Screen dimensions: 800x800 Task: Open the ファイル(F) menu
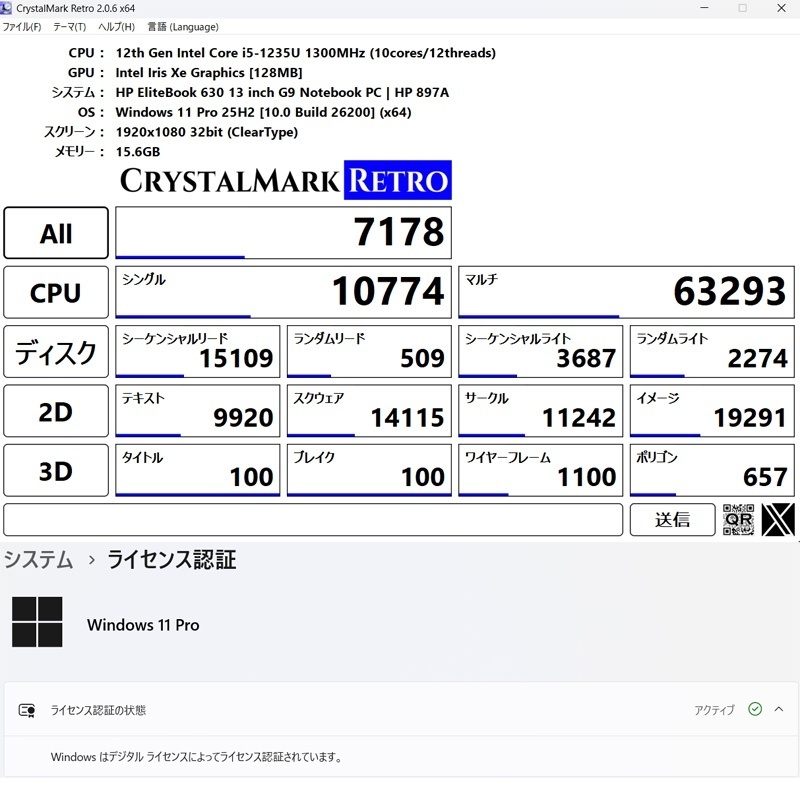21,27
